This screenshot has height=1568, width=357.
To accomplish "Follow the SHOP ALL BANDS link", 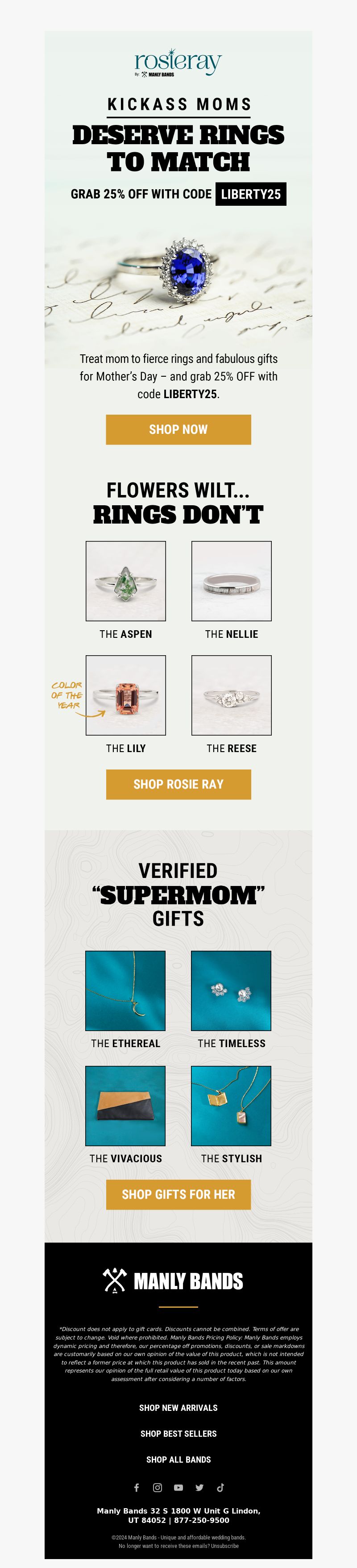I will point(178,1459).
